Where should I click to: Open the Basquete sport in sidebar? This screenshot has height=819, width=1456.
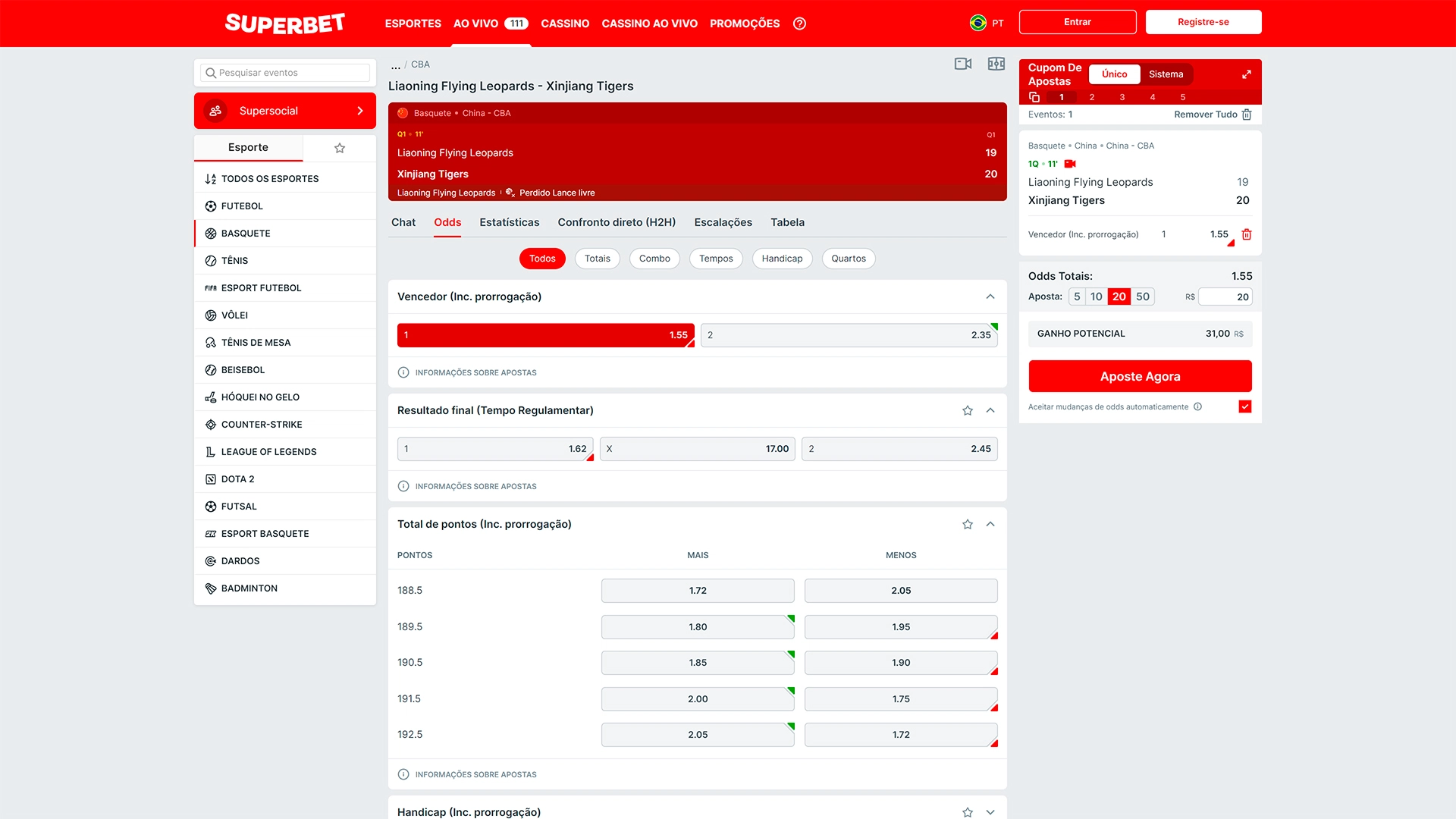tap(285, 234)
